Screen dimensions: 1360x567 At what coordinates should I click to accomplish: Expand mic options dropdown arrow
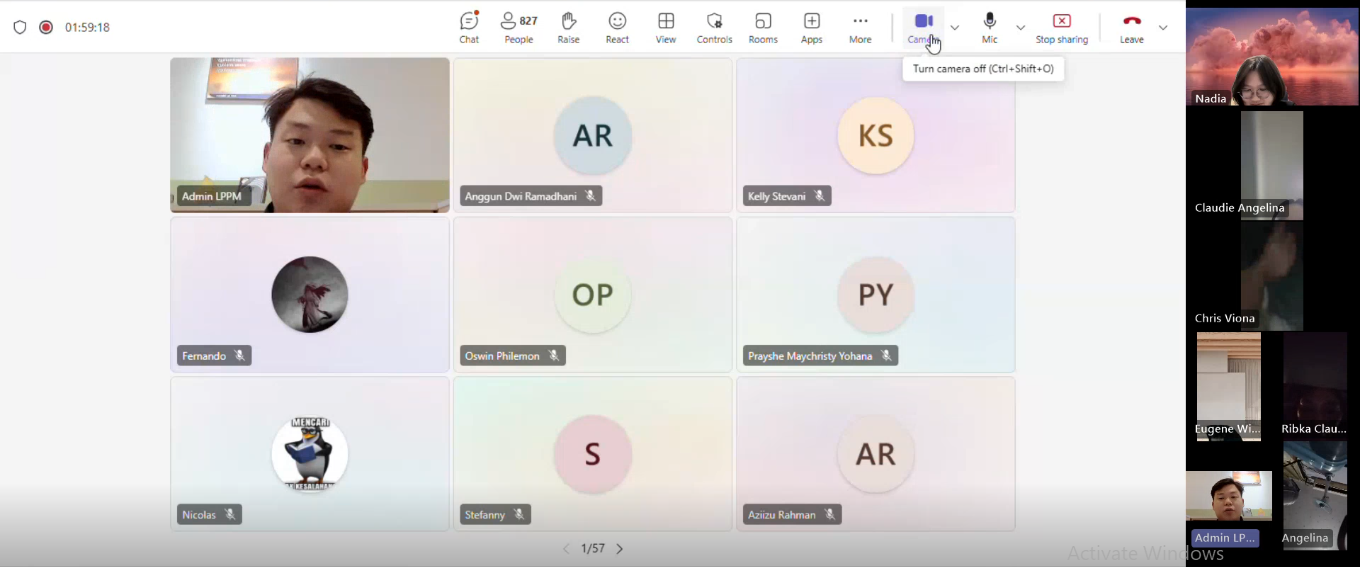pos(1020,28)
